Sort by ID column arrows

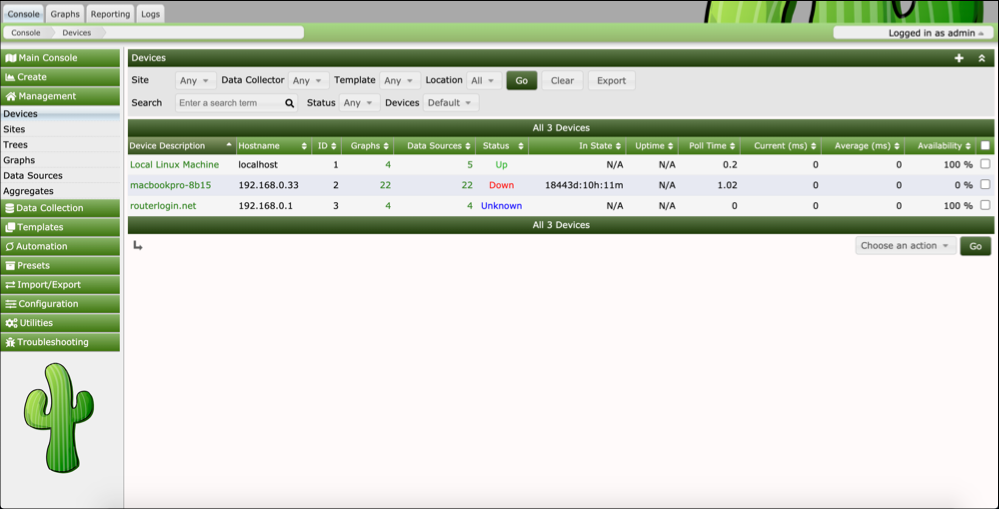pos(334,146)
